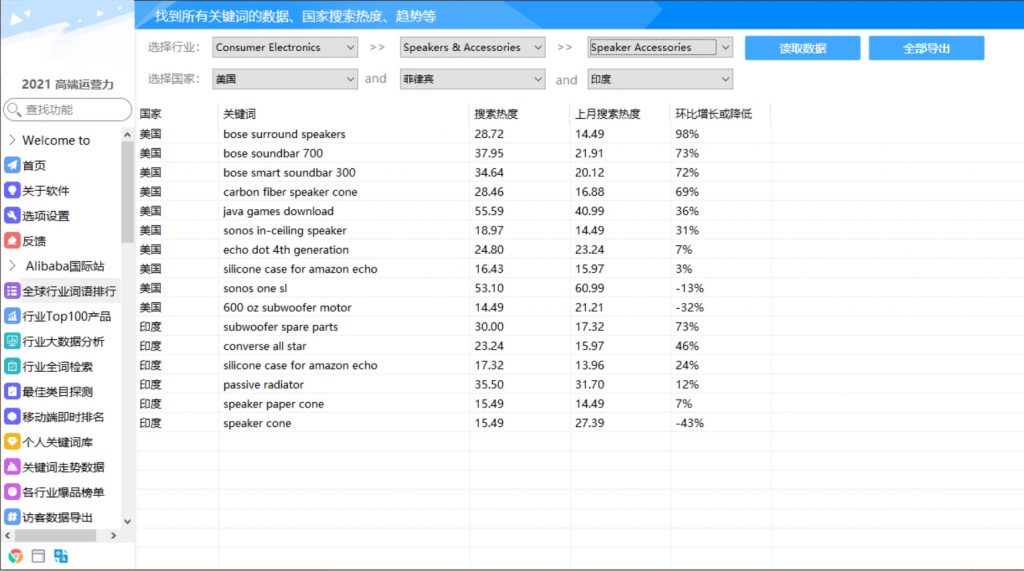Select row 'converse all star'
Screen dimensions: 1024x571
pyautogui.click(x=454, y=346)
